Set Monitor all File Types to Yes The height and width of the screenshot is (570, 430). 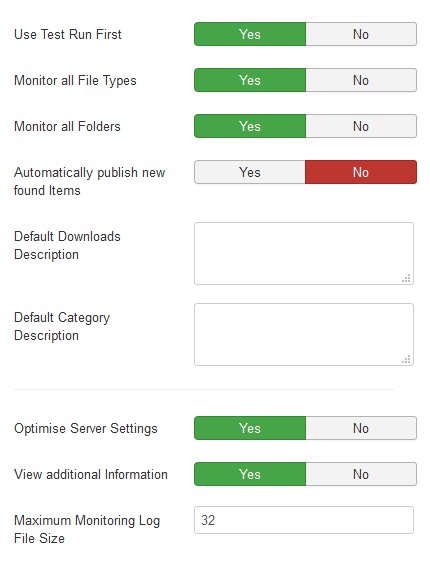click(x=250, y=80)
